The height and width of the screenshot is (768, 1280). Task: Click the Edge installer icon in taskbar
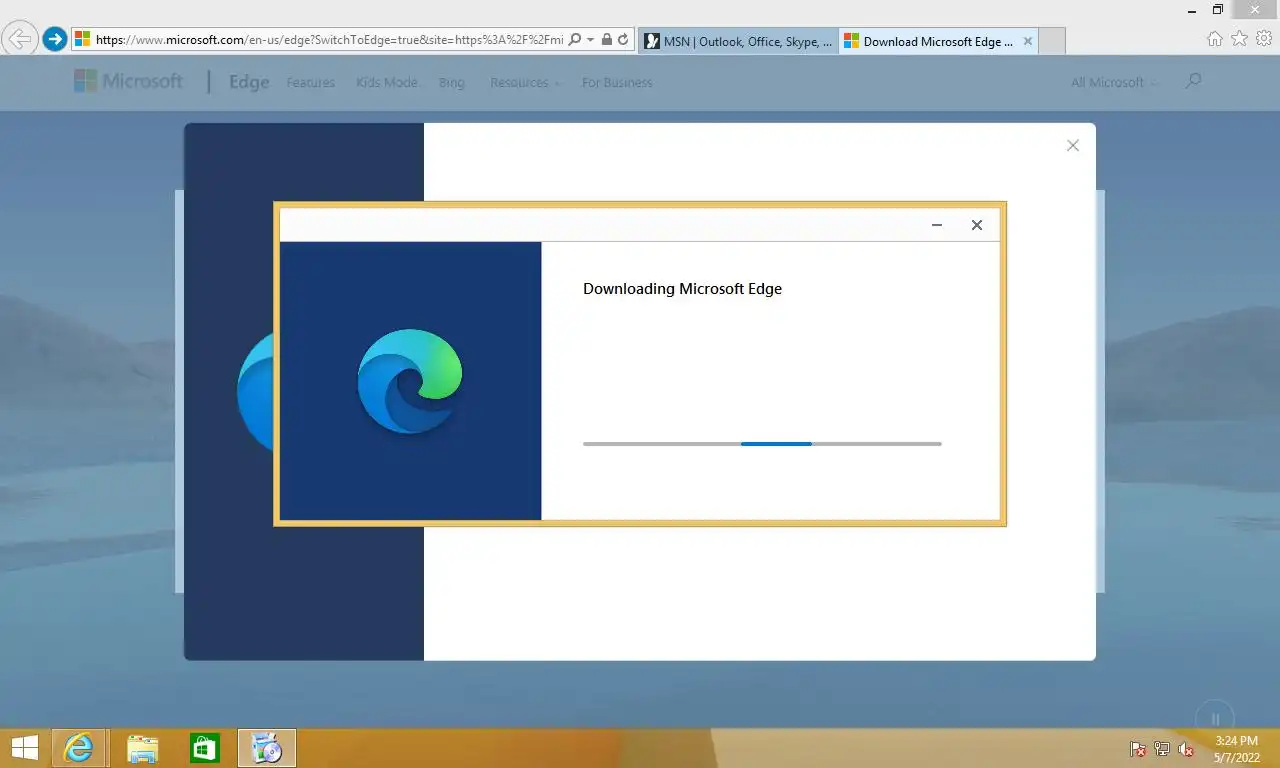click(267, 748)
